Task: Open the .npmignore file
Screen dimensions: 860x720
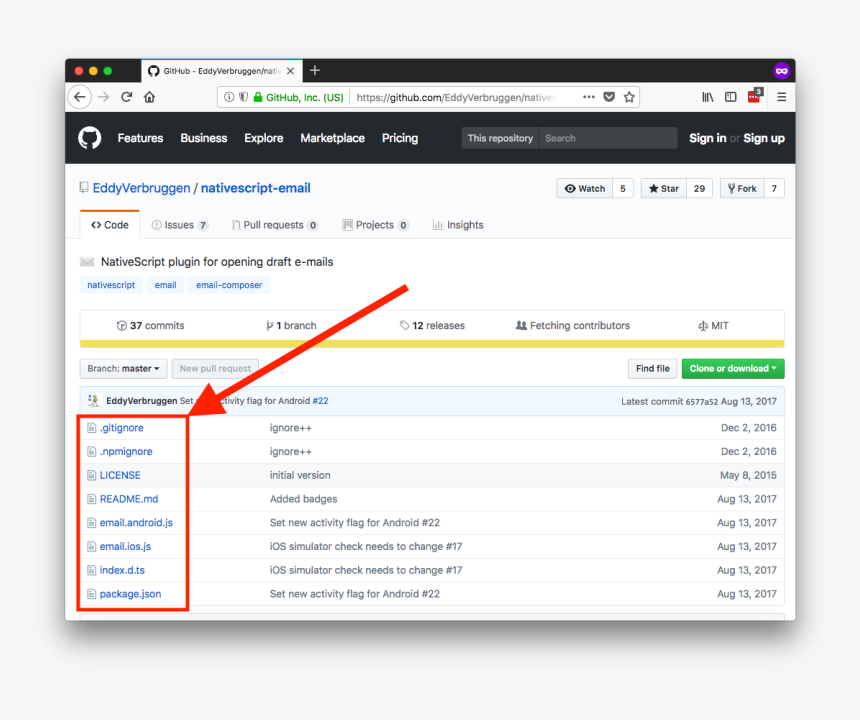Action: point(126,451)
